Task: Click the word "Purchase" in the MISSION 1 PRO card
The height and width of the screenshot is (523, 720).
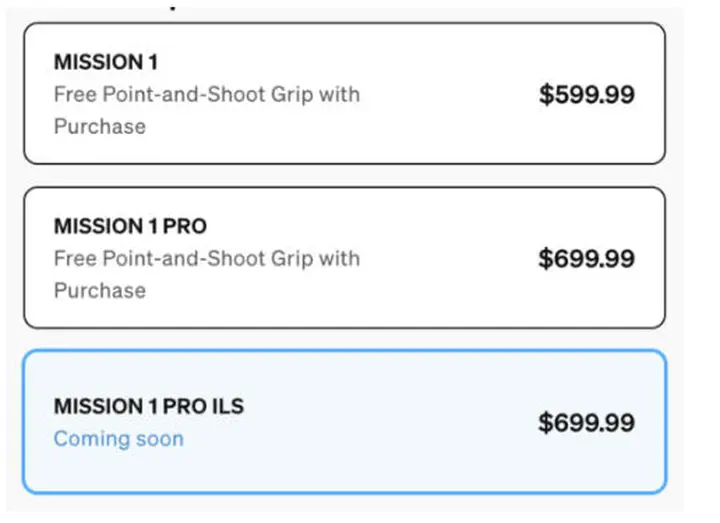Action: coord(99,291)
